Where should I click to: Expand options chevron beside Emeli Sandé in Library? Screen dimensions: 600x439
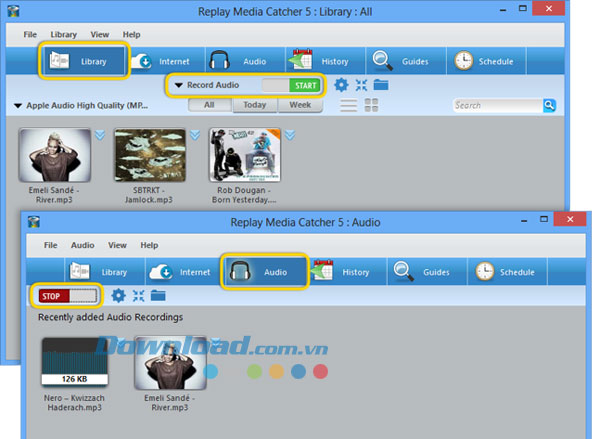100,135
